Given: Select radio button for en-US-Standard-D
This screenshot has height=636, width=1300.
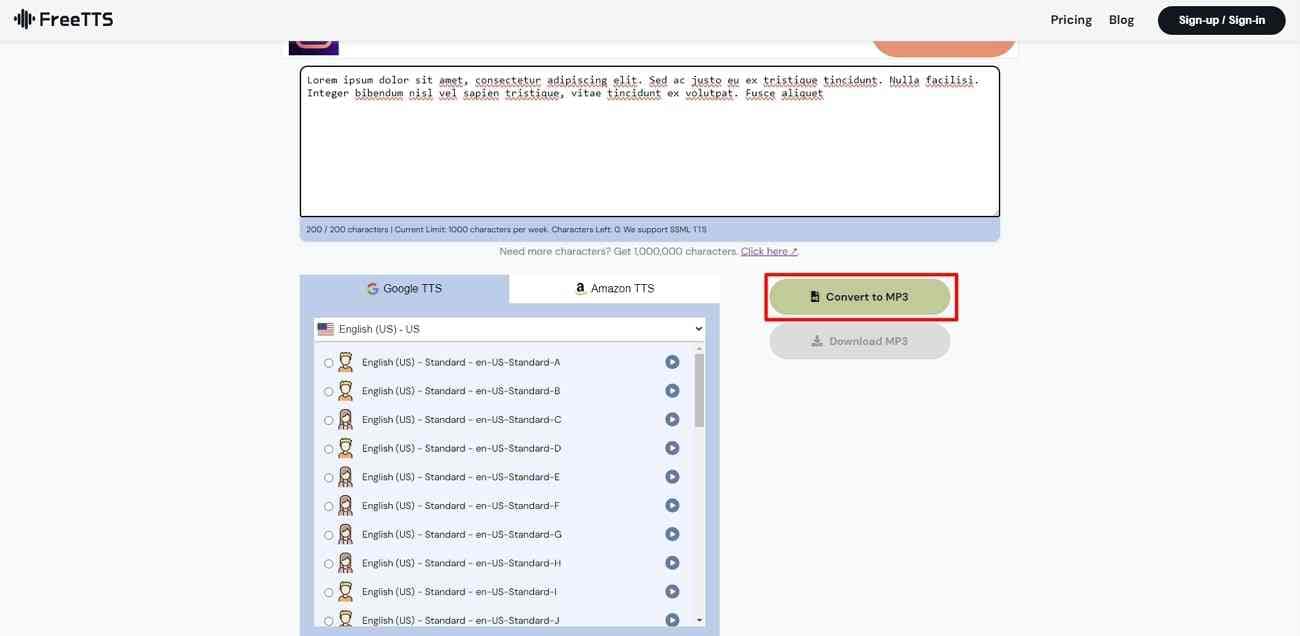Looking at the screenshot, I should [328, 449].
